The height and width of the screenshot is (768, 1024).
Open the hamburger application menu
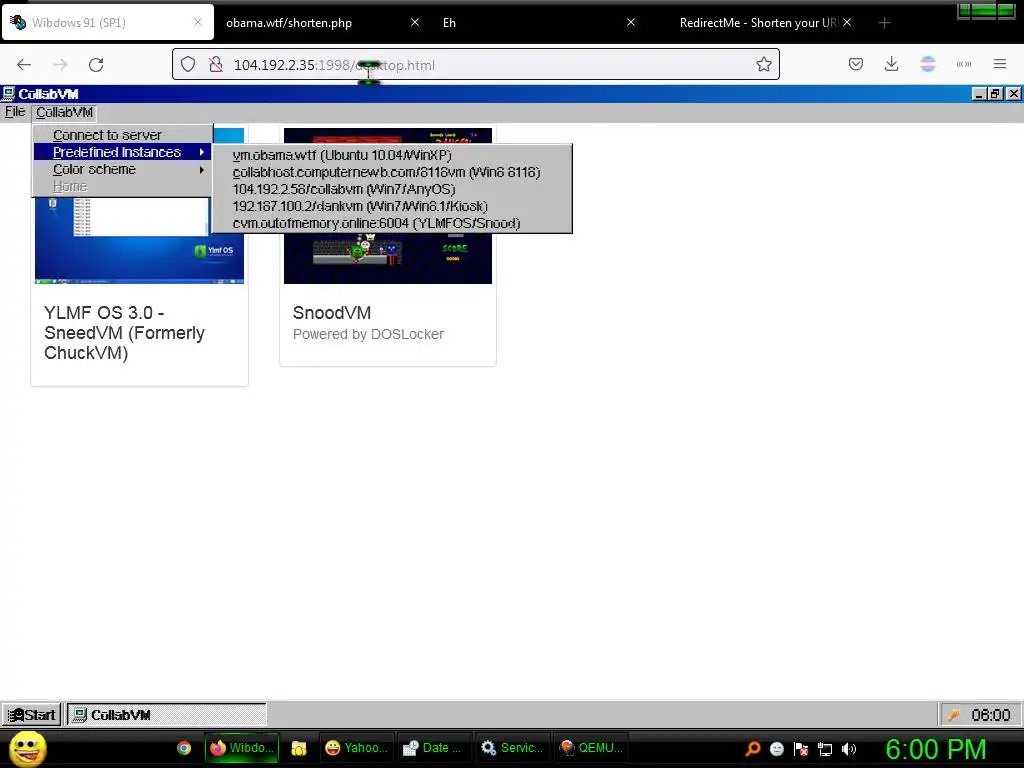point(1000,64)
